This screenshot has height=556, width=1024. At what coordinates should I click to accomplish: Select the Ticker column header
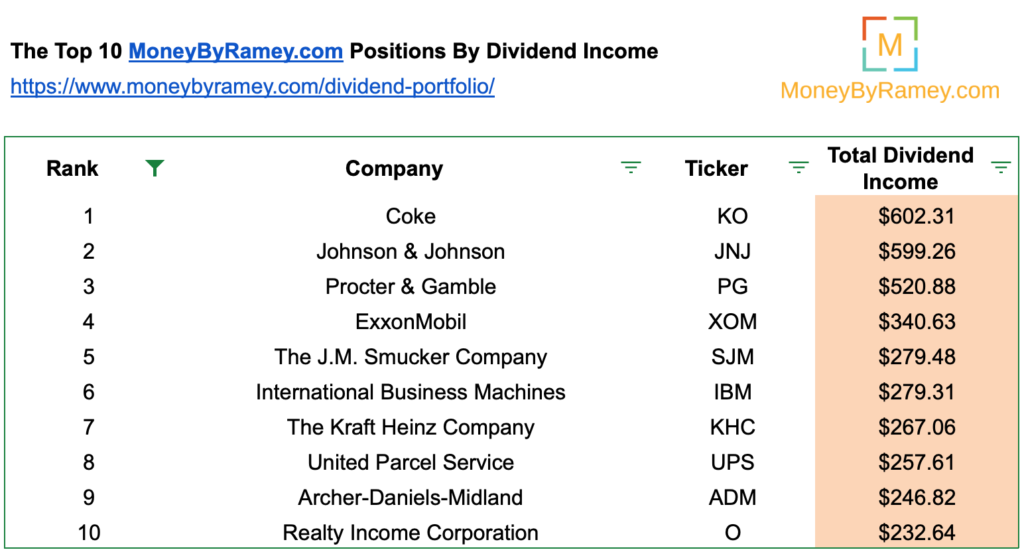716,169
